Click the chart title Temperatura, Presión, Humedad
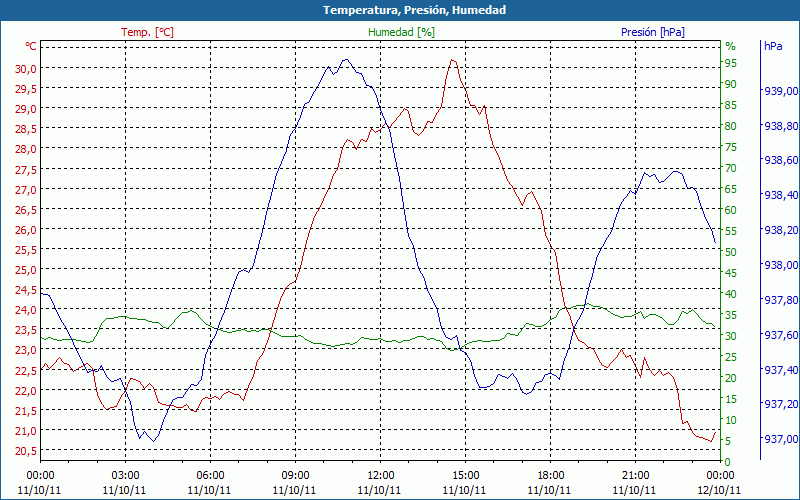This screenshot has width=800, height=500. (x=414, y=10)
